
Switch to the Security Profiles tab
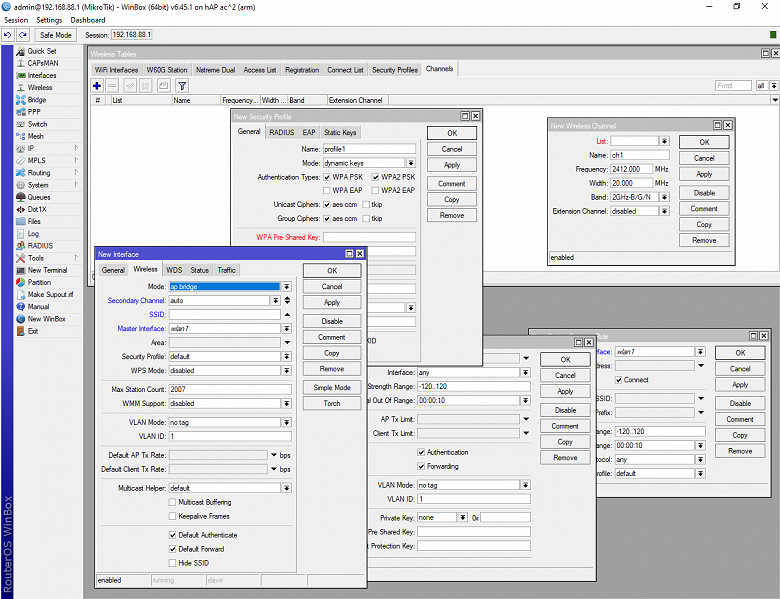(x=394, y=70)
